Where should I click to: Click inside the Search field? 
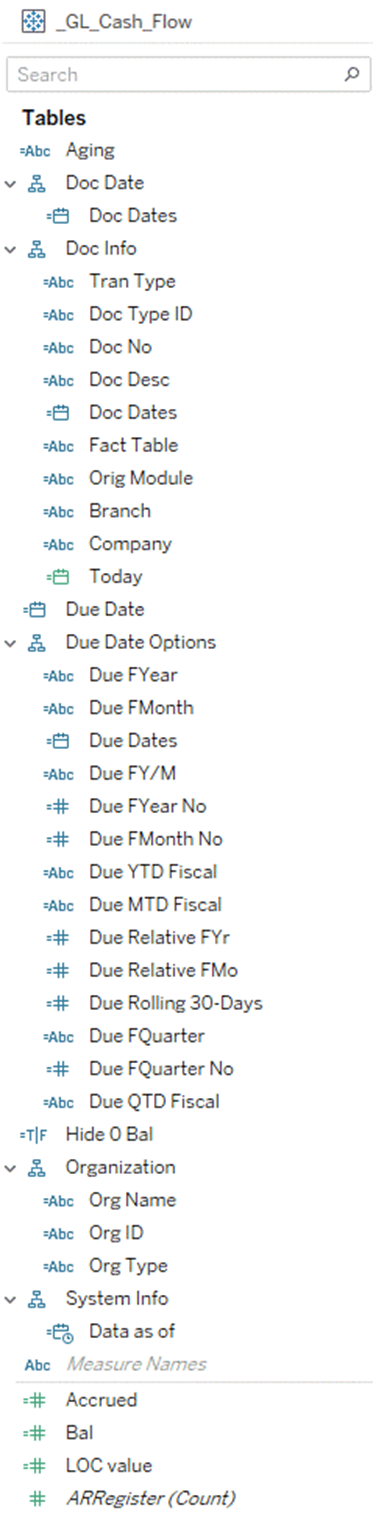(x=175, y=74)
